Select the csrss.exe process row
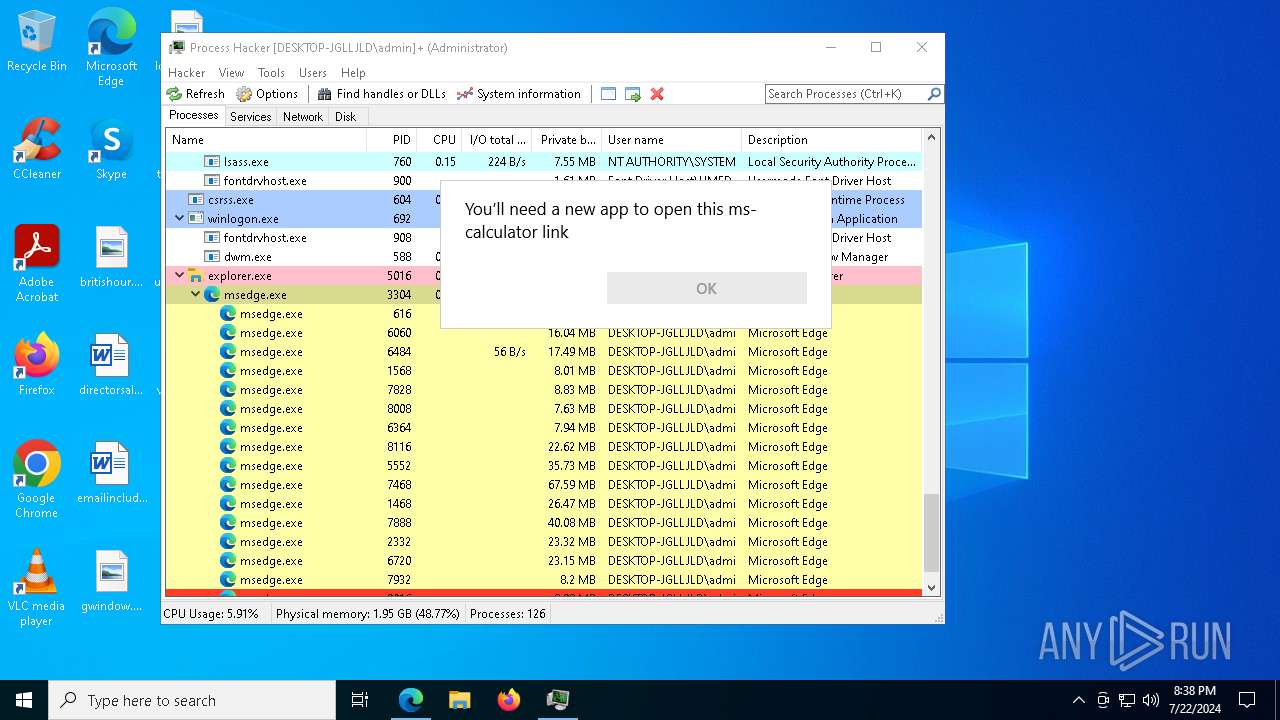Image resolution: width=1280 pixels, height=720 pixels. click(x=543, y=199)
